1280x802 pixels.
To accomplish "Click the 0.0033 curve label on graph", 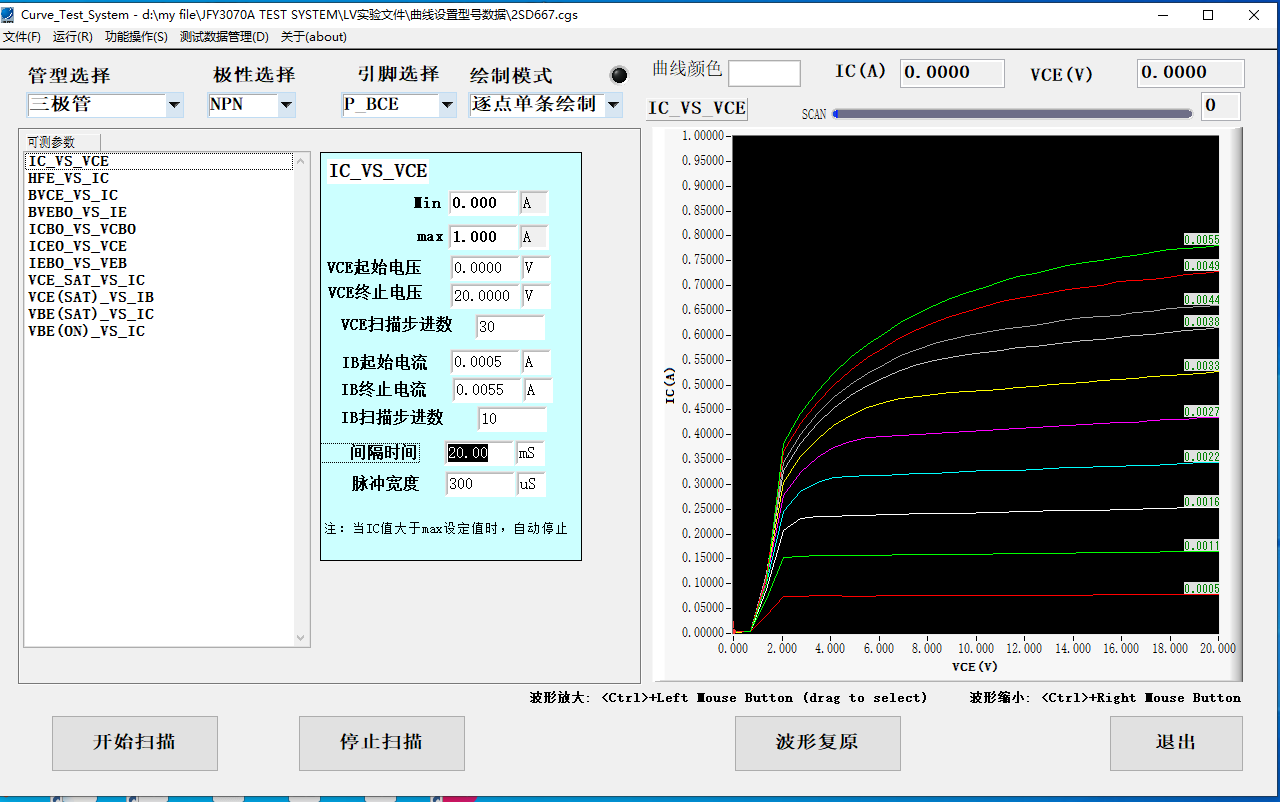I will coord(1201,366).
